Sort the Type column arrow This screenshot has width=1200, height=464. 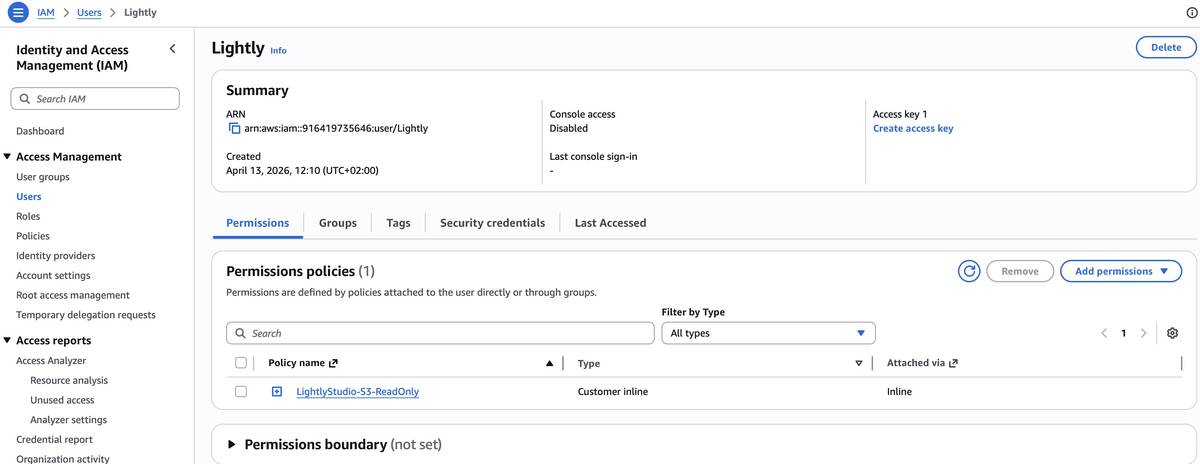pos(858,363)
